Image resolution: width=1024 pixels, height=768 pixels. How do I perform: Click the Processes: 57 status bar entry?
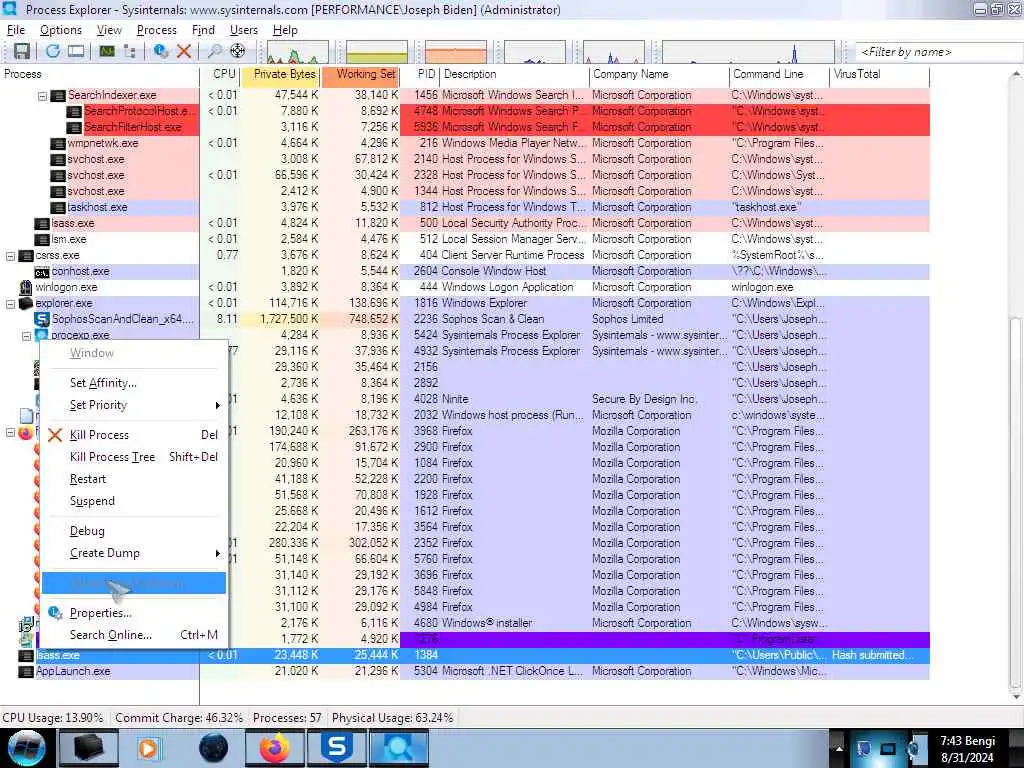pyautogui.click(x=287, y=718)
